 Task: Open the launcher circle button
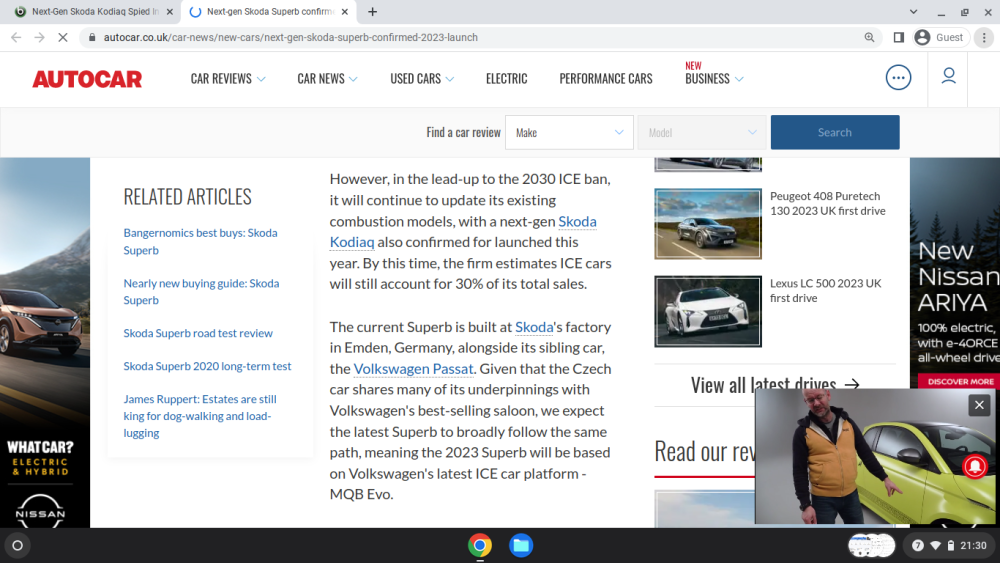tap(17, 545)
